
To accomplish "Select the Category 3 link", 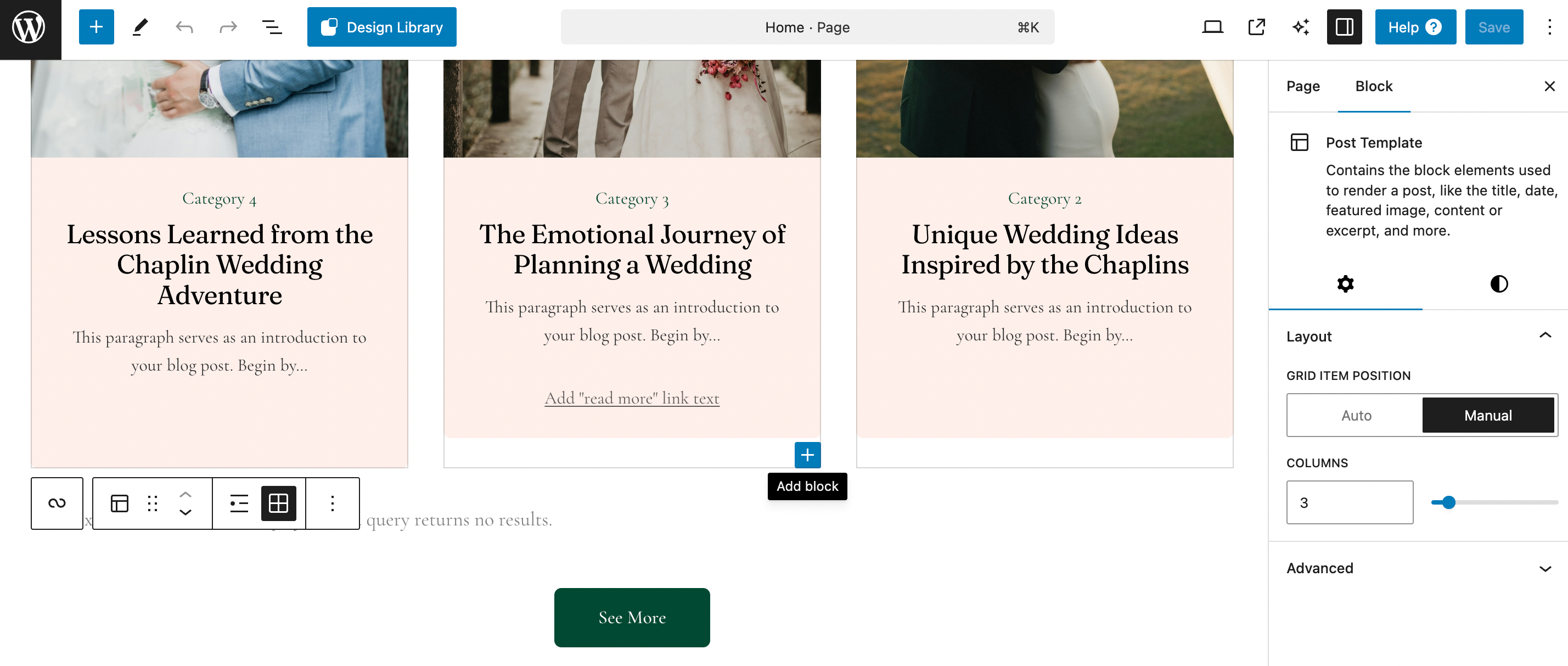I will (632, 198).
